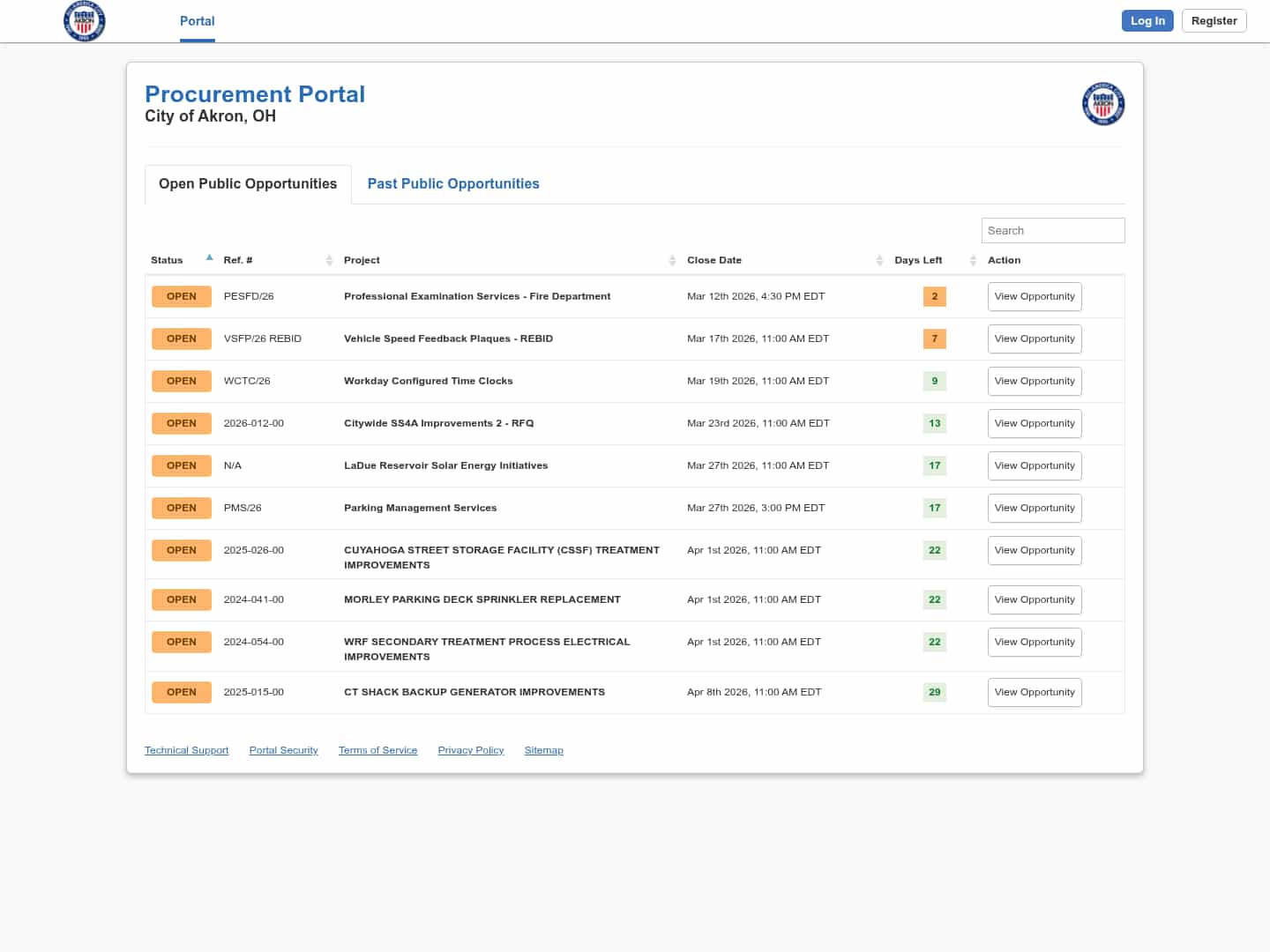Click the Register button
Image resolution: width=1270 pixels, height=952 pixels.
[1214, 21]
